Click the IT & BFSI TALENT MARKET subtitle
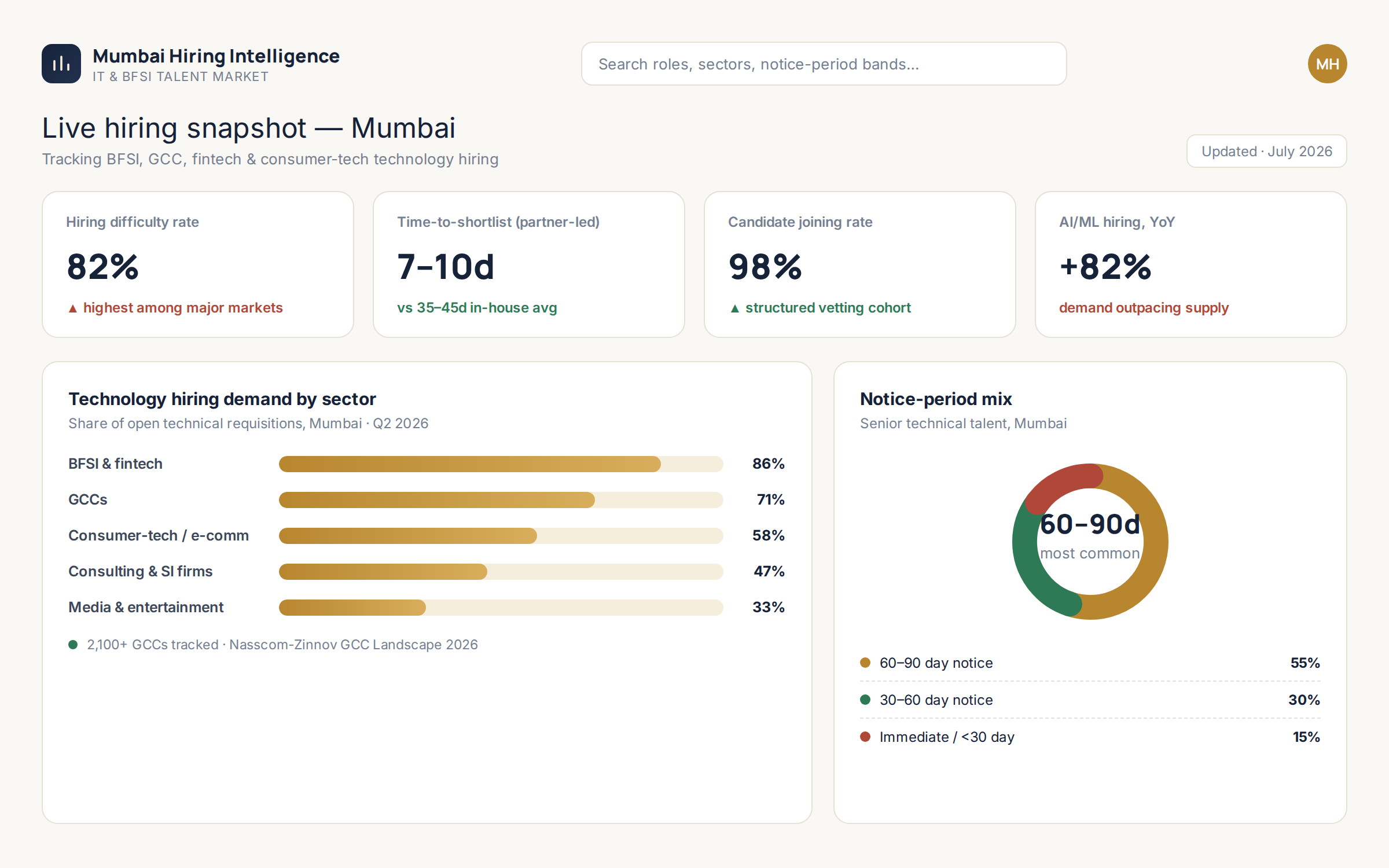 click(x=181, y=77)
